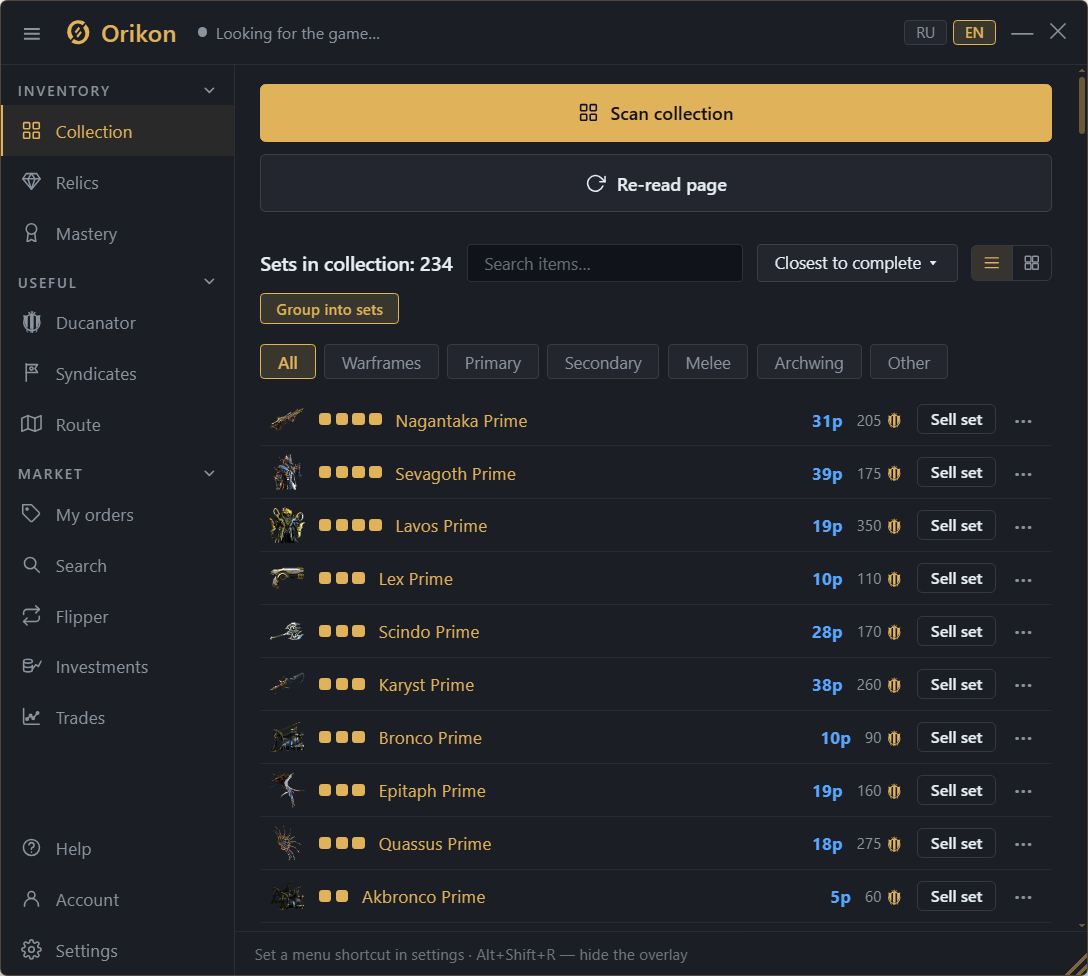Click Epitaph Prime more options dots
Screen dimensions: 1088x976
[x=1023, y=791]
